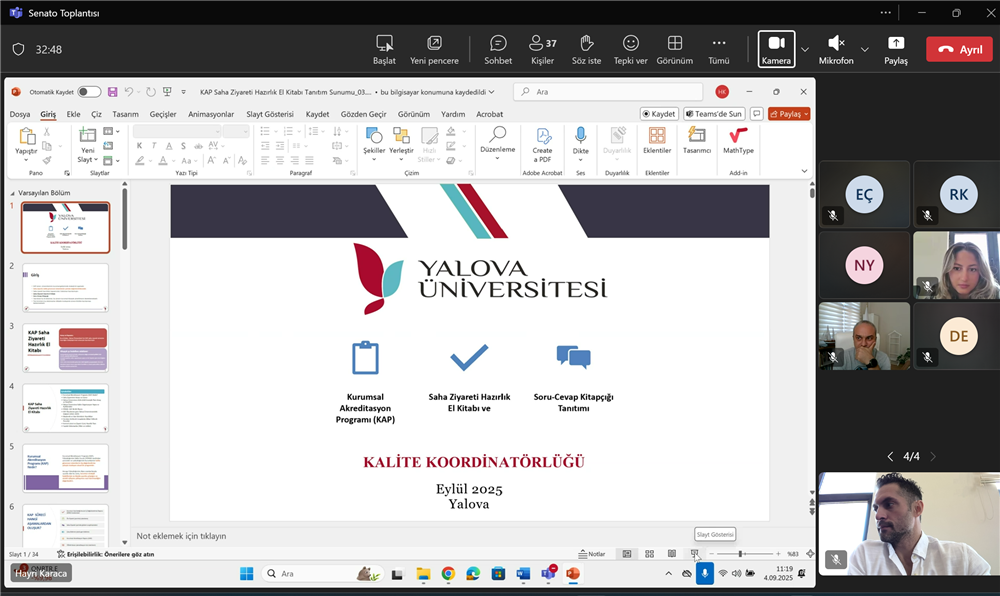Viewport: 1000px width, 596px height.
Task: Start Slayt Gösterisi from status bar
Action: (x=695, y=554)
